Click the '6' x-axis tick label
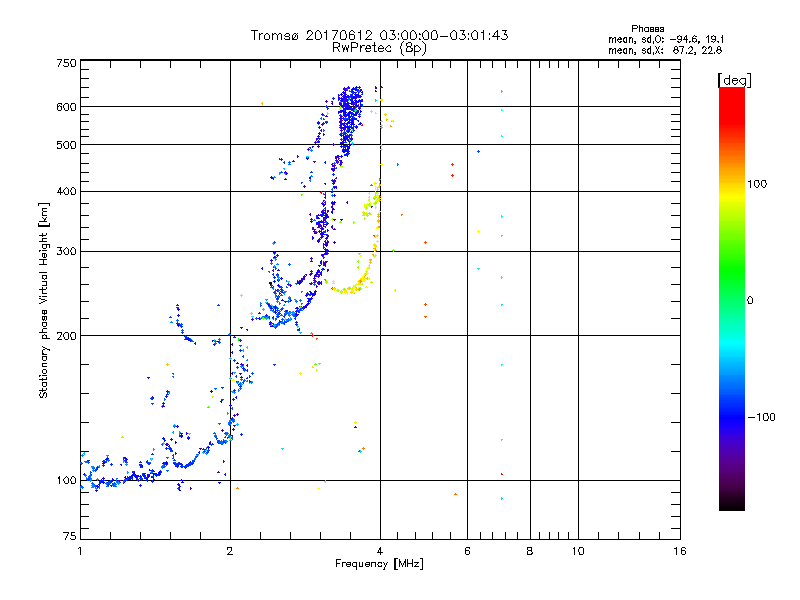This screenshot has width=800, height=600. click(x=467, y=551)
